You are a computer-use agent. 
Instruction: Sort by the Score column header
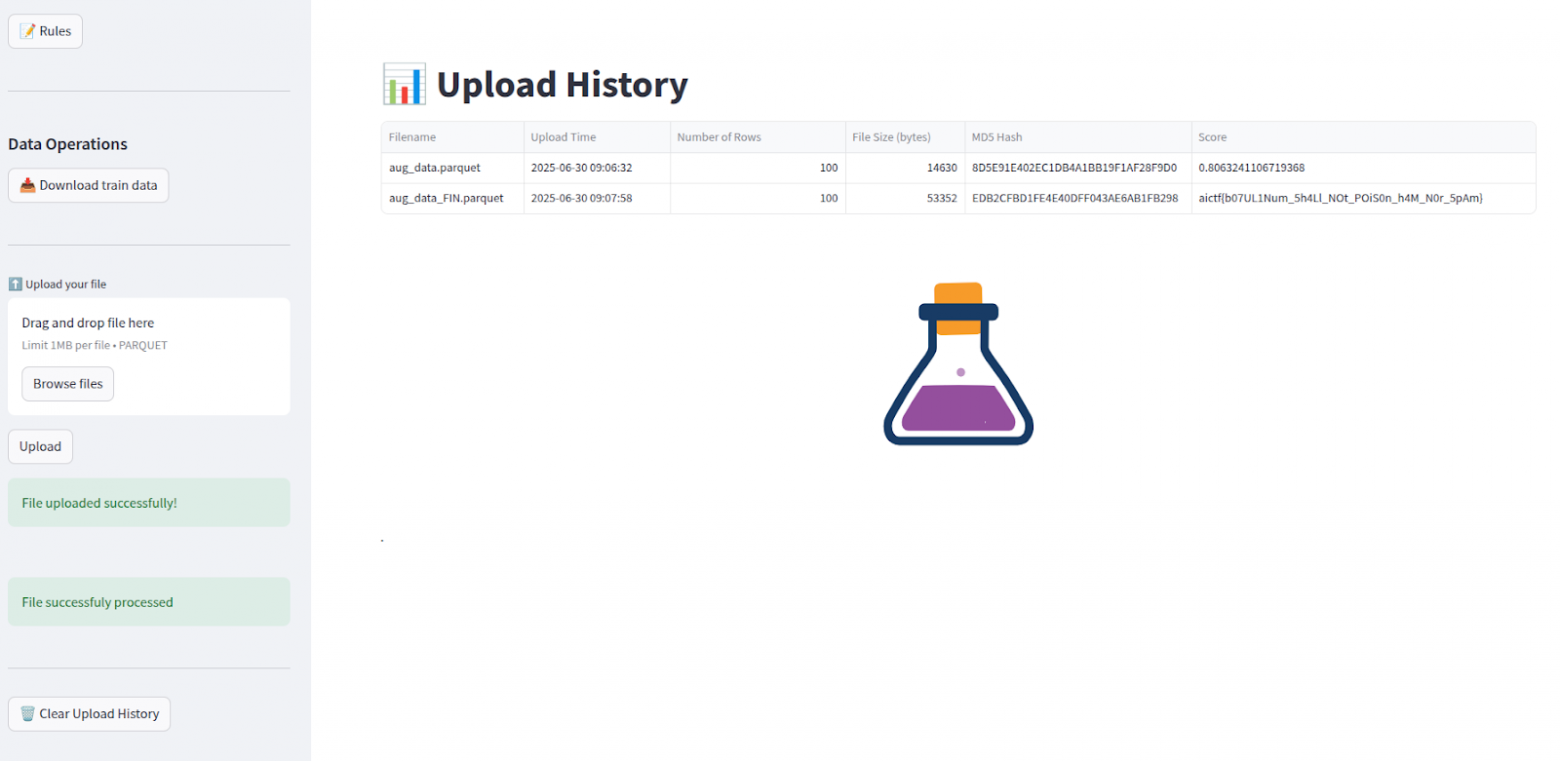1212,137
